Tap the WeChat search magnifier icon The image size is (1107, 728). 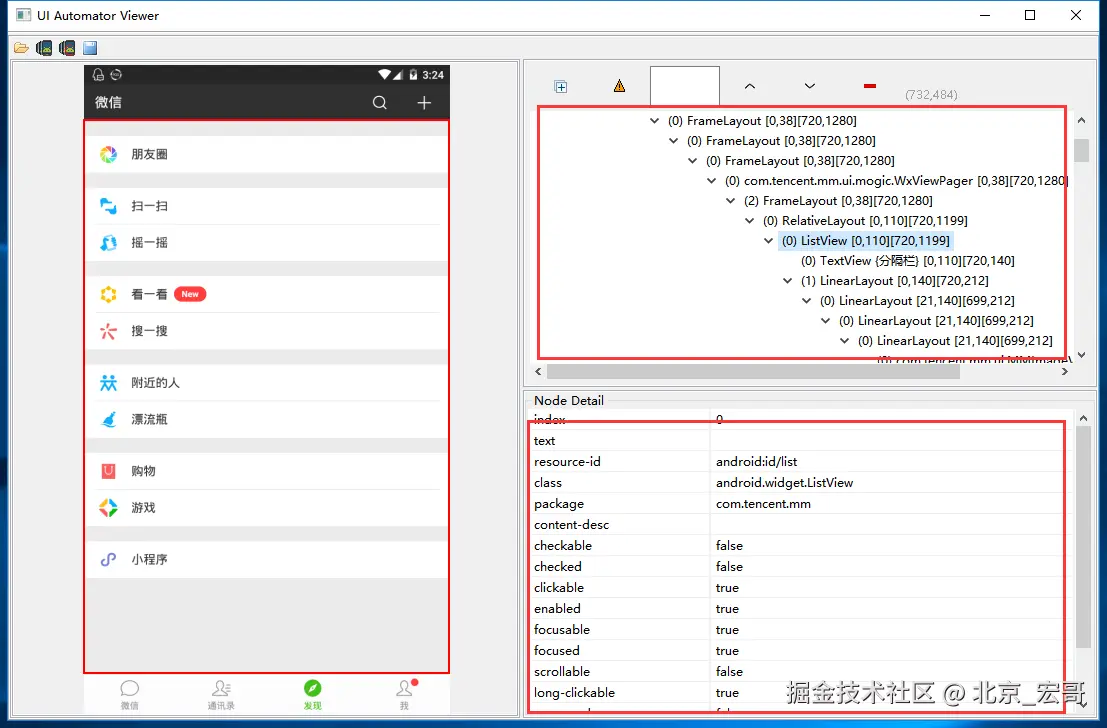click(380, 103)
